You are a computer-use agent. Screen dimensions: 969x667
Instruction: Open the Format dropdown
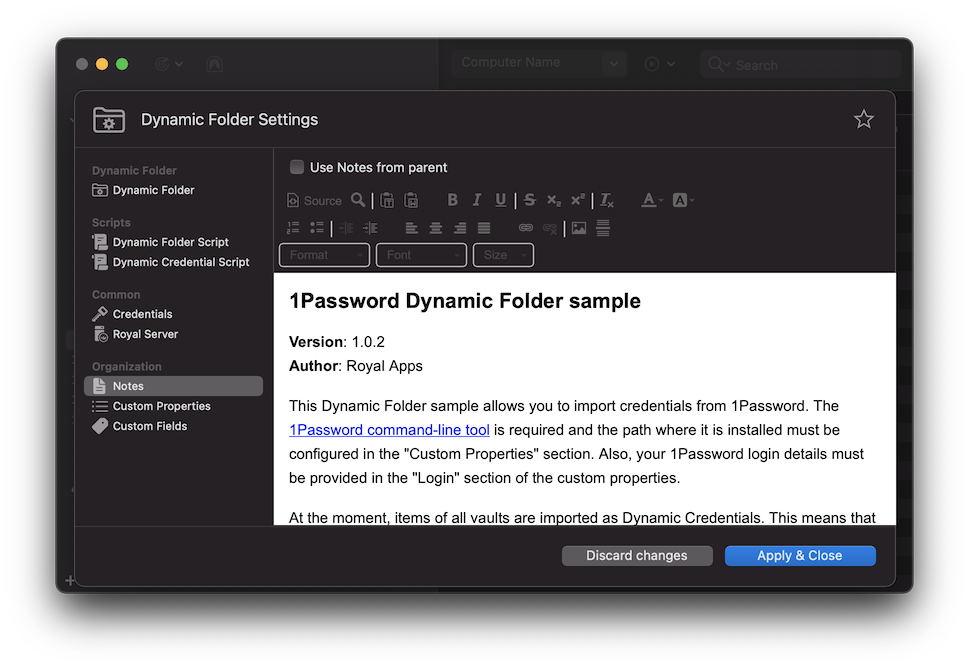324,255
